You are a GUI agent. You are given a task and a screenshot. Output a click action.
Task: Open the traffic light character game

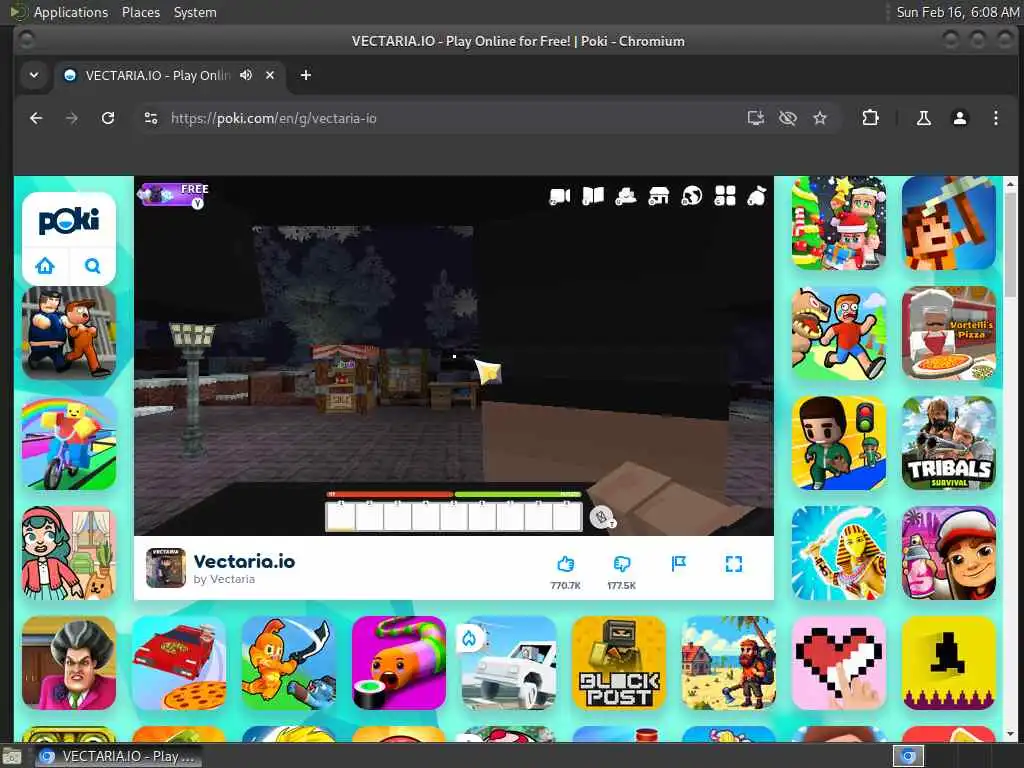[x=839, y=443]
